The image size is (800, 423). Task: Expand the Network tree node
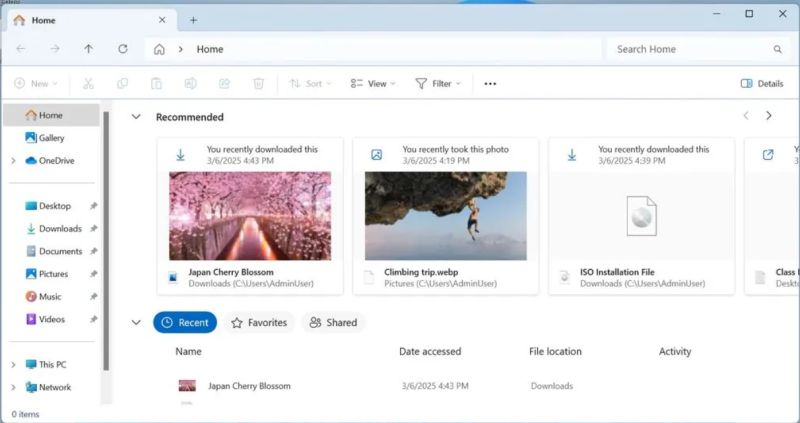[x=13, y=388]
